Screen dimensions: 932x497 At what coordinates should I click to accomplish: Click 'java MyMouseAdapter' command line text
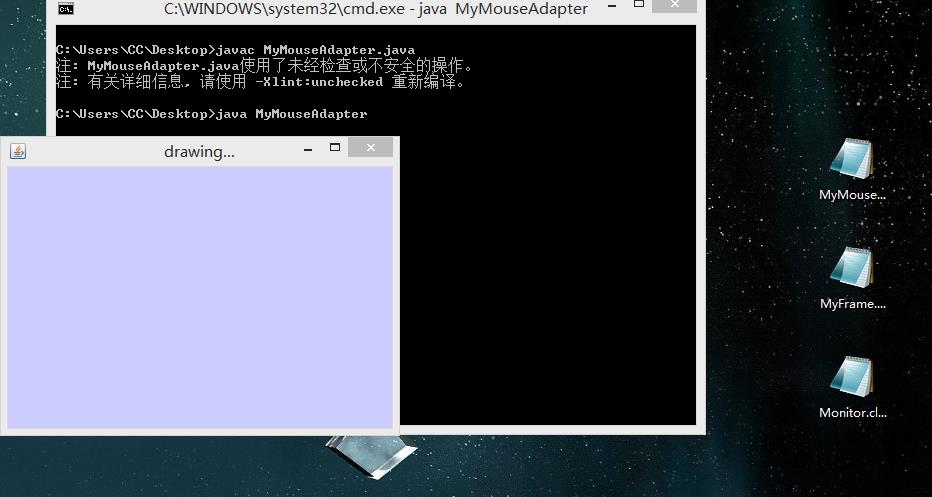pyautogui.click(x=291, y=114)
